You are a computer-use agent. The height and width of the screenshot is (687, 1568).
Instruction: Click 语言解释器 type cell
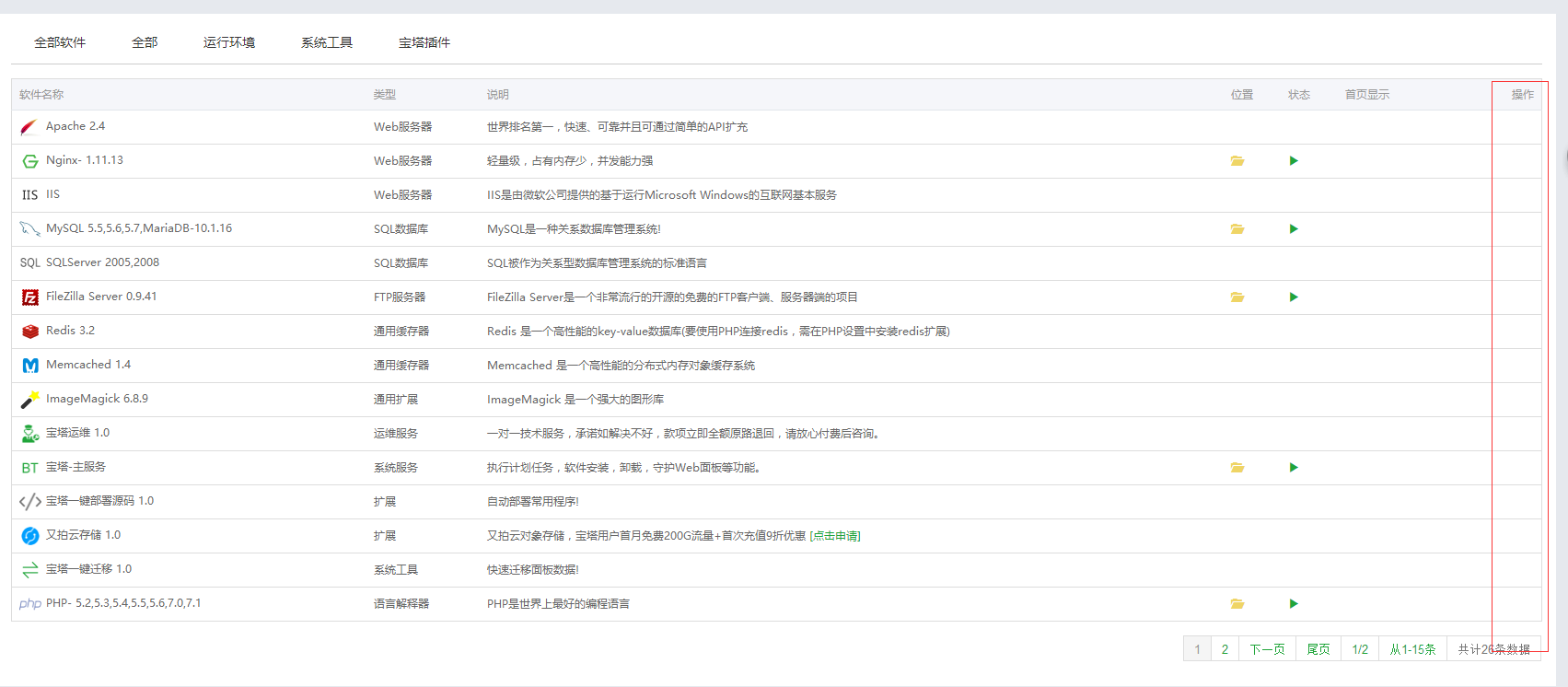401,604
